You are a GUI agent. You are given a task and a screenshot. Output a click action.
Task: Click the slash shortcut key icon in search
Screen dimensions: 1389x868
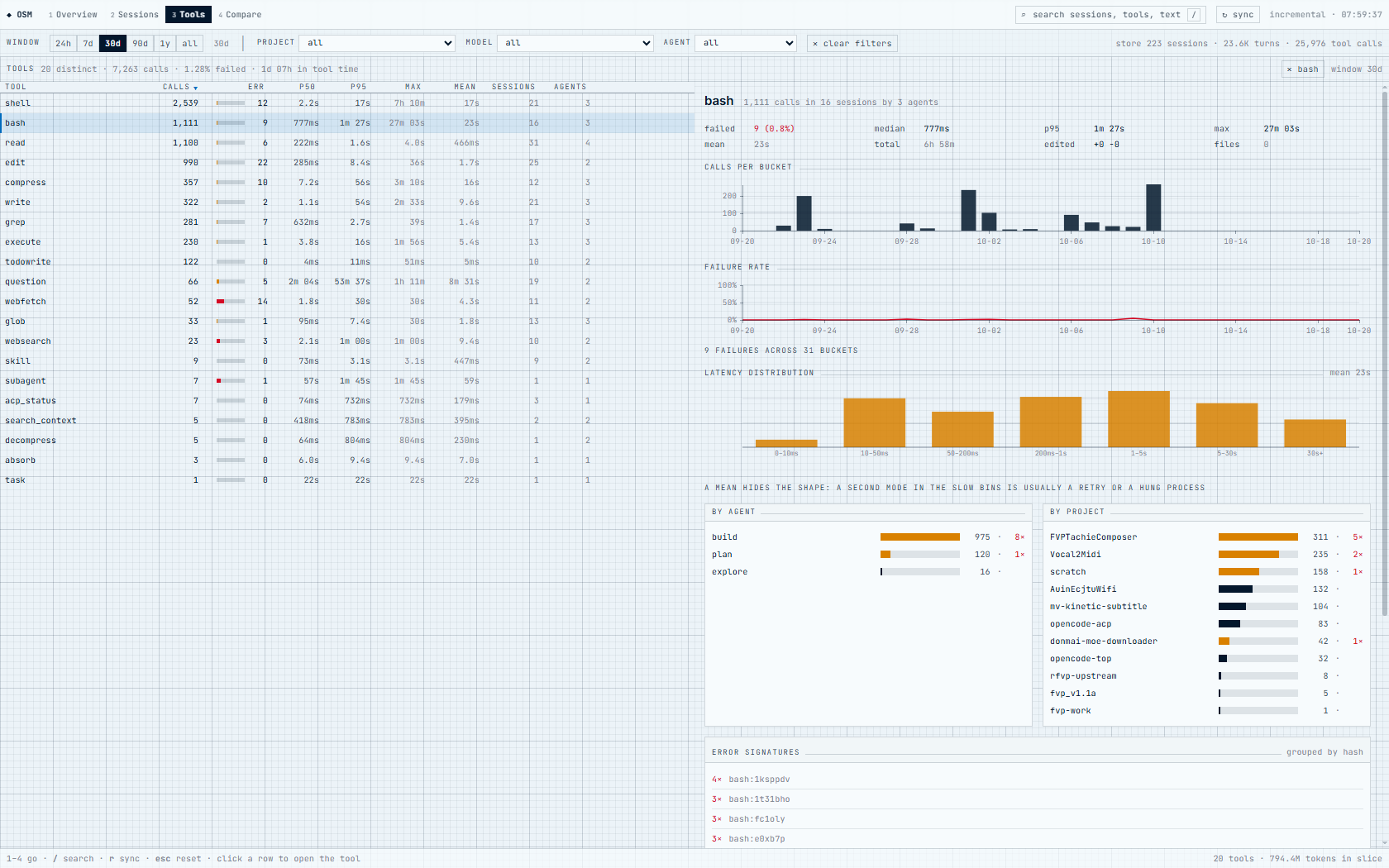click(x=1194, y=15)
